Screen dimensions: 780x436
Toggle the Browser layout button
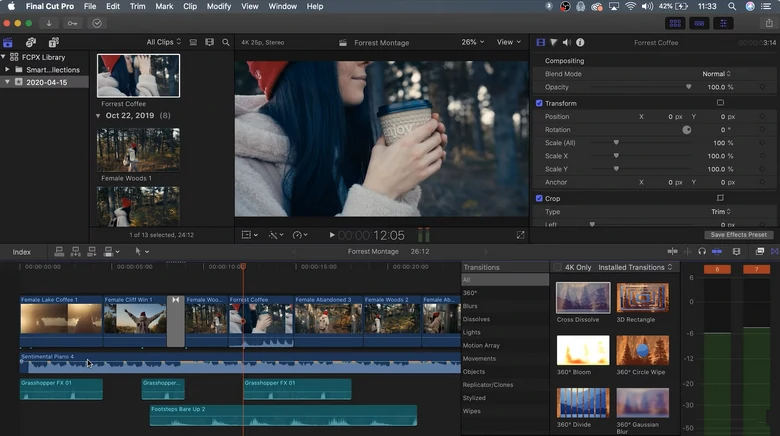(675, 23)
